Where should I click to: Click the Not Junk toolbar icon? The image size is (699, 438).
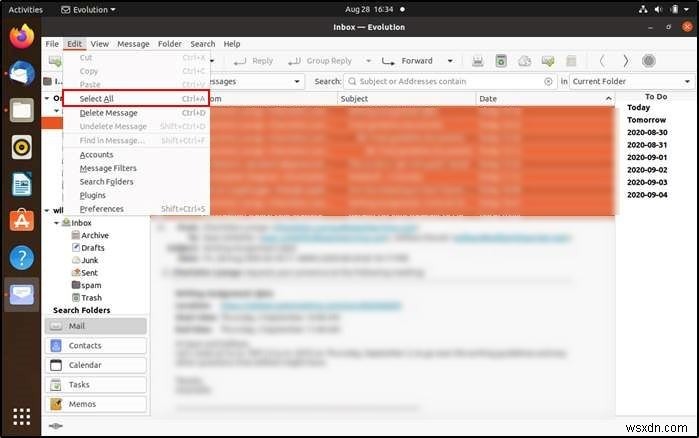coord(548,61)
